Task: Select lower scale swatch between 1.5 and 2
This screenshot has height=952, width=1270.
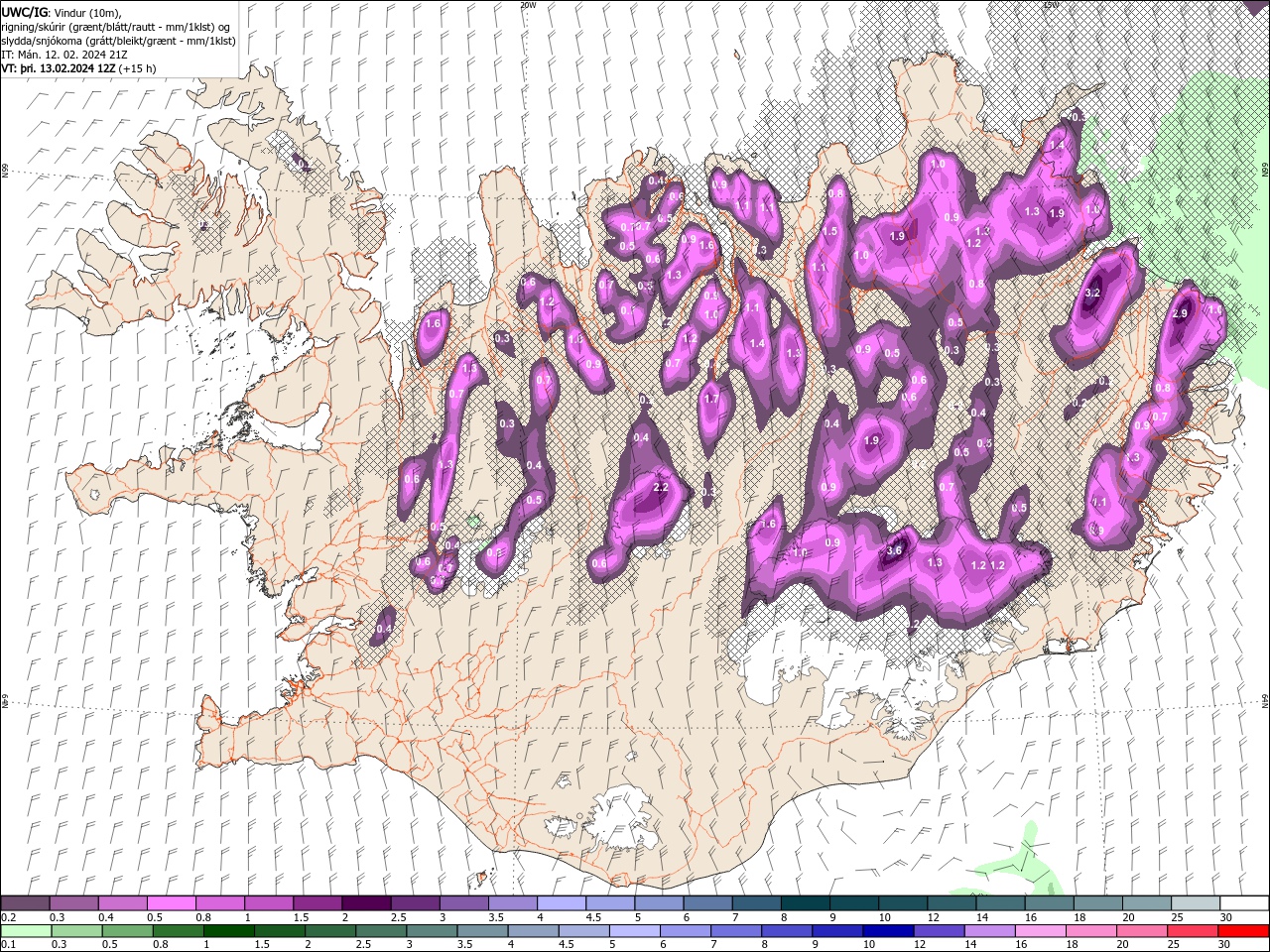Action: coord(279,931)
